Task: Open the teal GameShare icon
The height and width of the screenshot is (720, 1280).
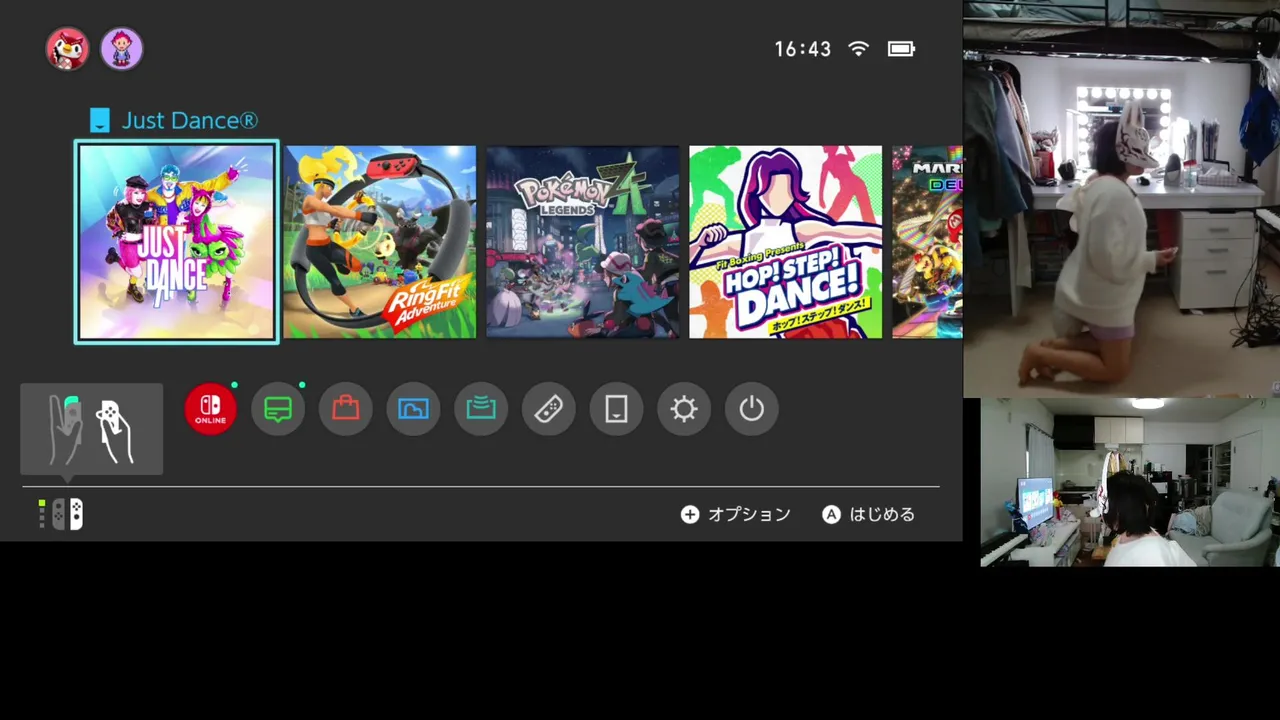Action: 481,409
